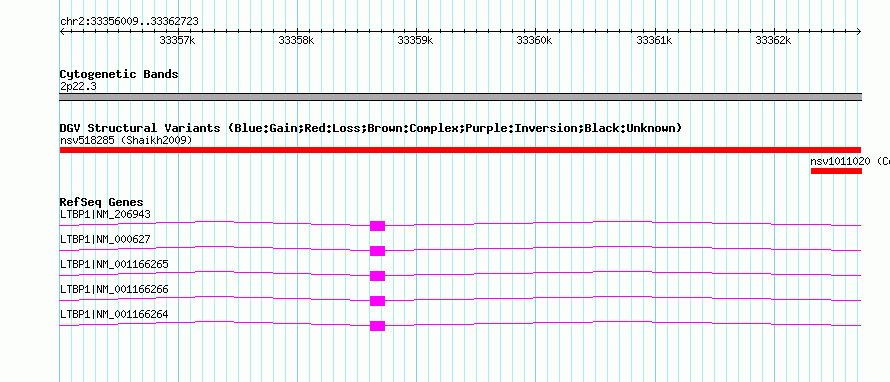Click the left arrow of the ruler
Viewport: 890px width, 382px height.
pyautogui.click(x=62, y=31)
